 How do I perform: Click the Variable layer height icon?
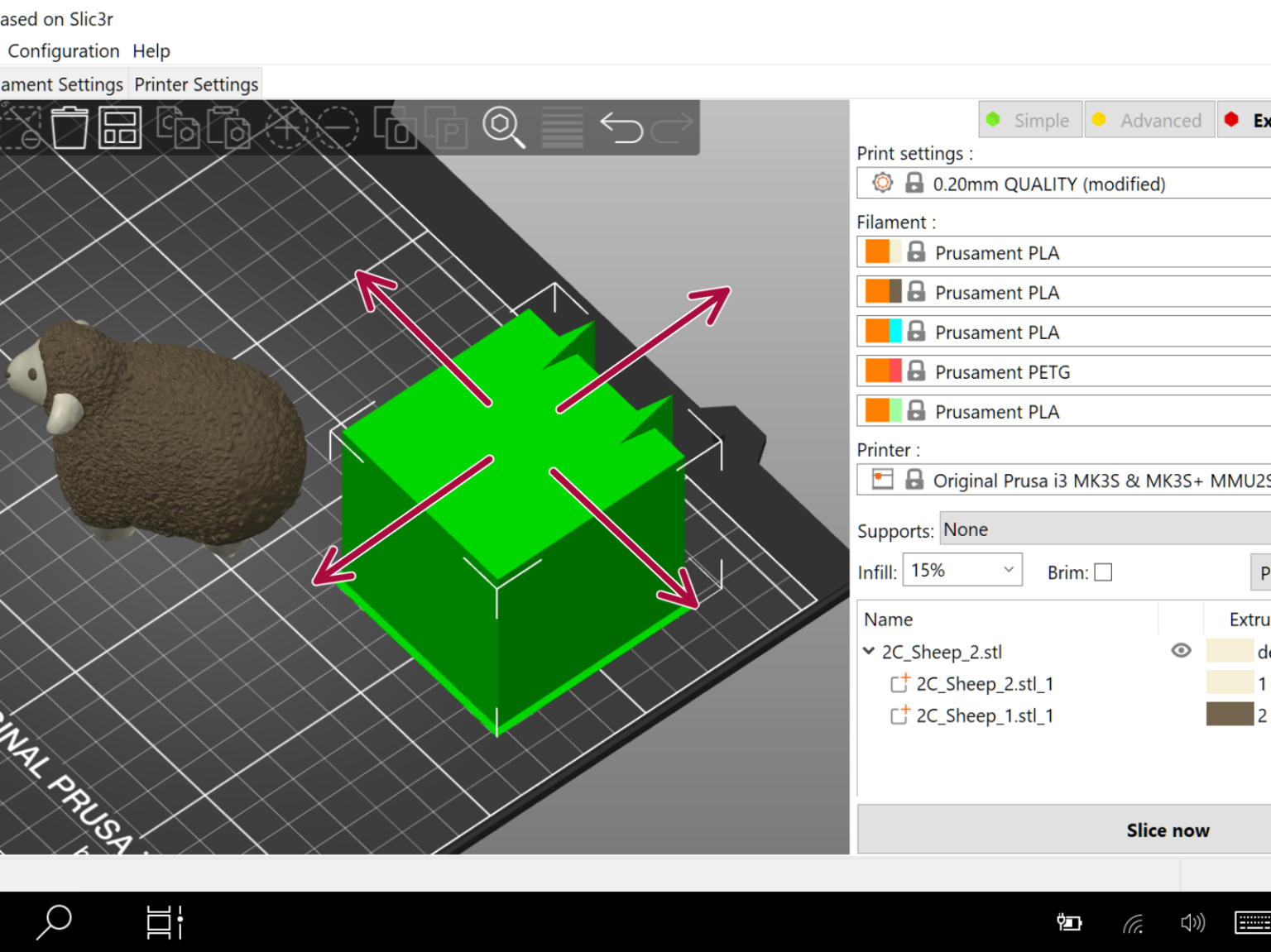(x=562, y=128)
